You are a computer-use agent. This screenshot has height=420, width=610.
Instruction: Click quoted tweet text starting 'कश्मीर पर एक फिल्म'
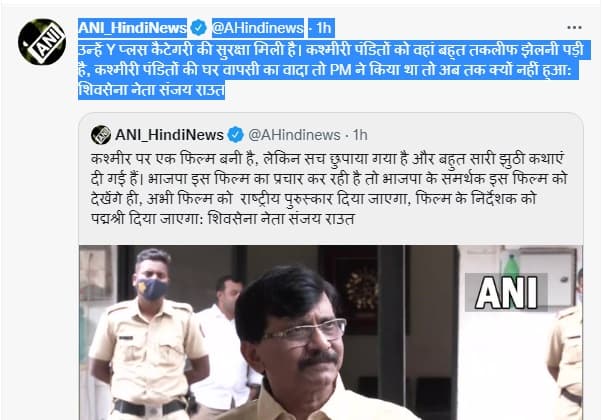327,159
